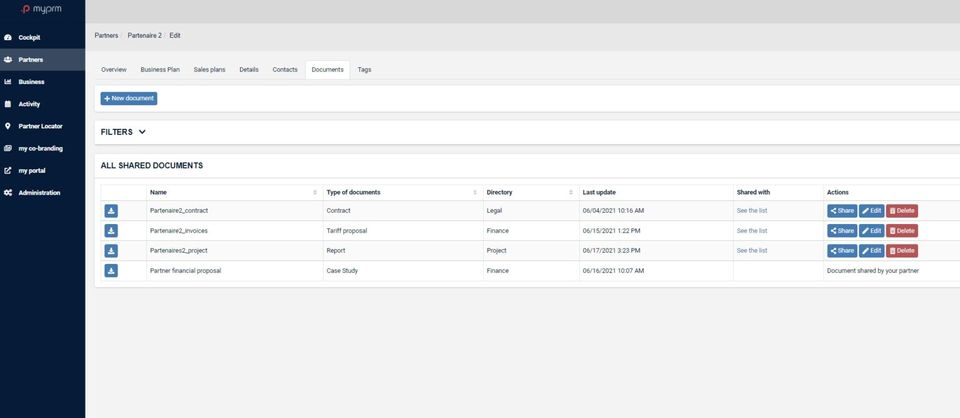Open the Business sidebar section
960x418 pixels.
42,82
